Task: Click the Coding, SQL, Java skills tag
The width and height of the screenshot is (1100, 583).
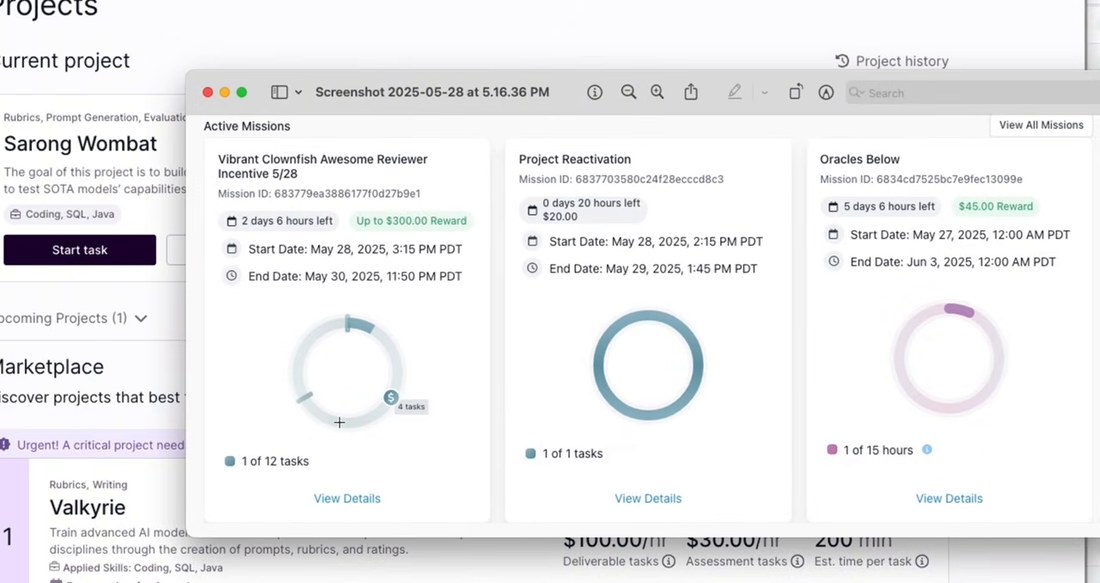Action: [62, 214]
